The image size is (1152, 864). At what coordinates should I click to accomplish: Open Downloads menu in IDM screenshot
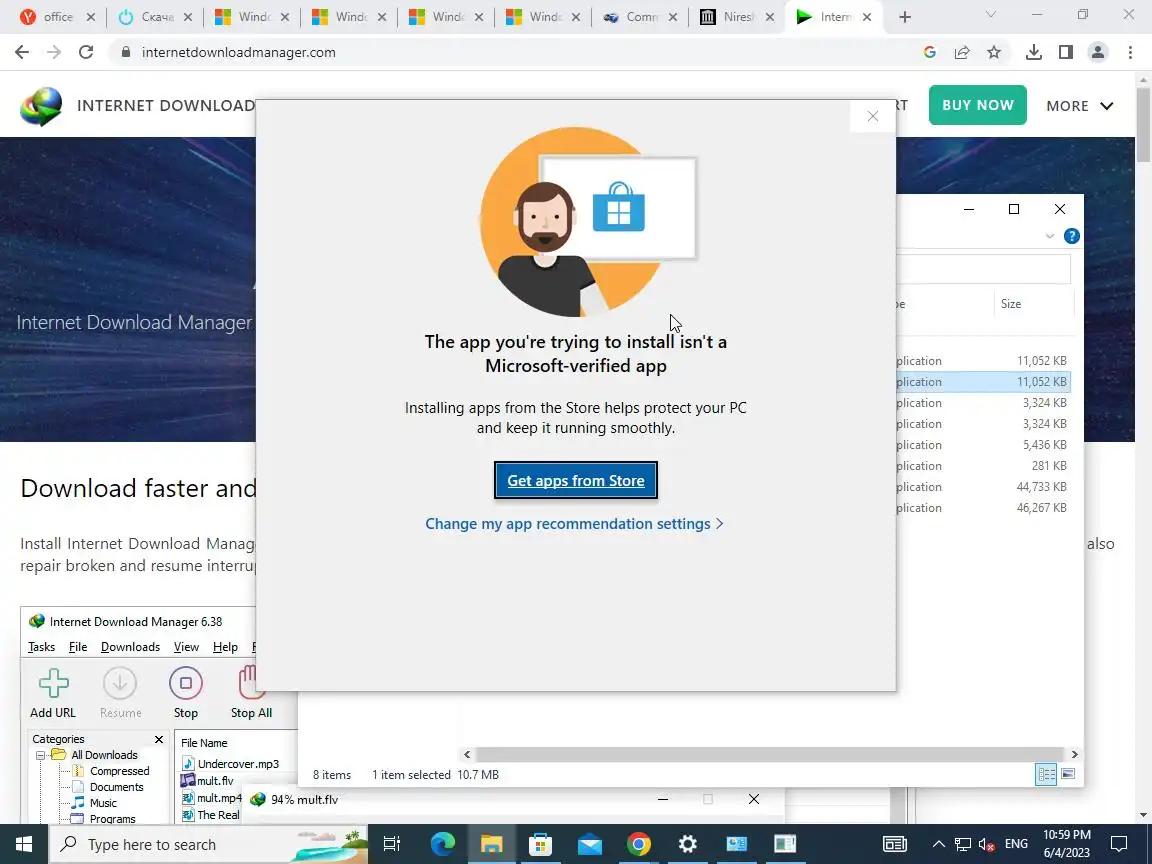coord(130,647)
